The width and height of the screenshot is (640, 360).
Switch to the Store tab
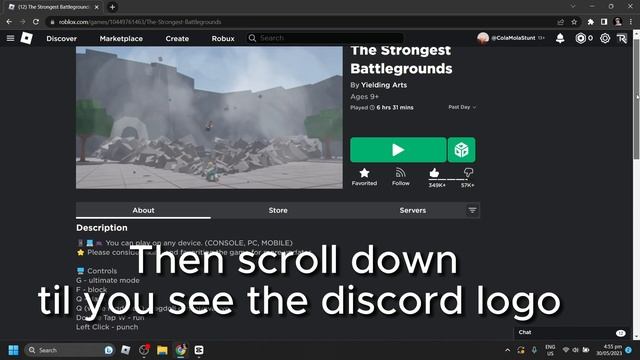pos(278,210)
